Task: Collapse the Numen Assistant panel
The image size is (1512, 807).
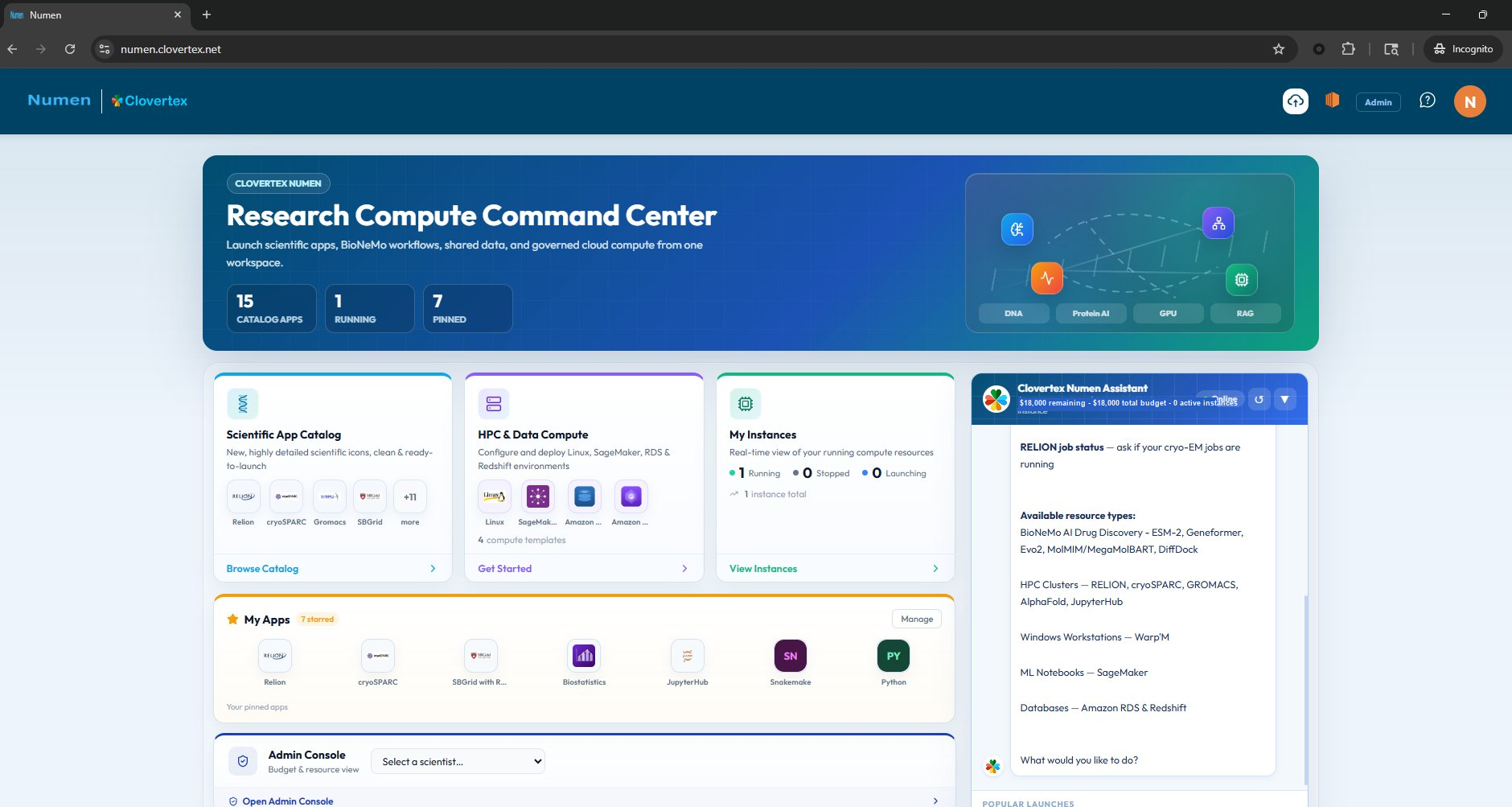Action: tap(1284, 399)
